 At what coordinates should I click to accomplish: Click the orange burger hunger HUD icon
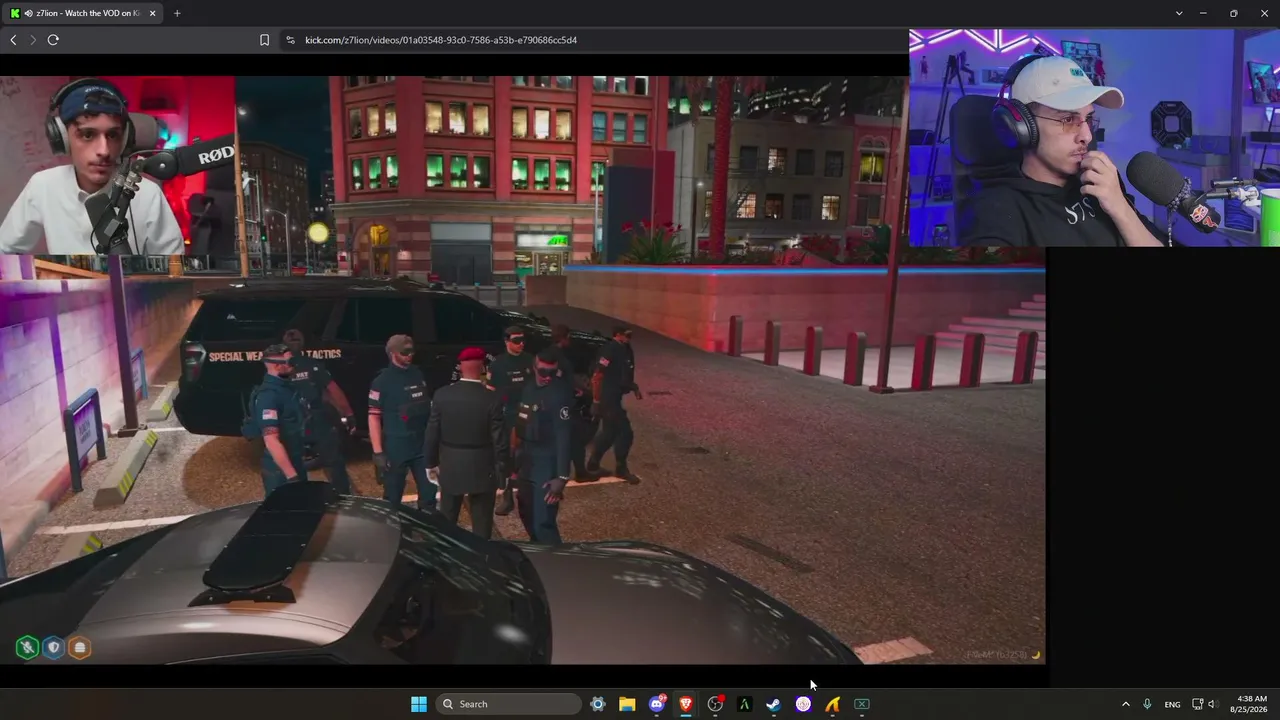point(80,647)
